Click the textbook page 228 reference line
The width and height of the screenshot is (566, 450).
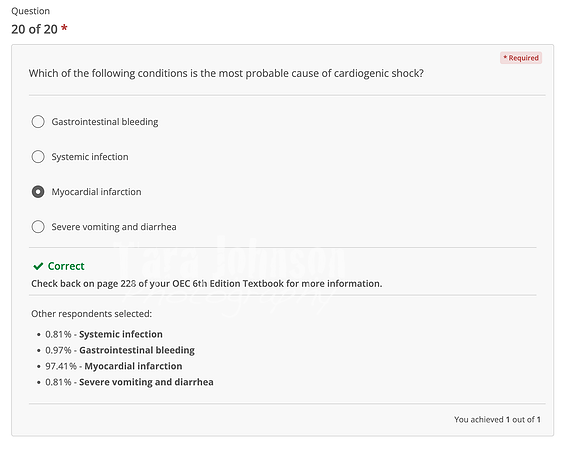(x=206, y=284)
